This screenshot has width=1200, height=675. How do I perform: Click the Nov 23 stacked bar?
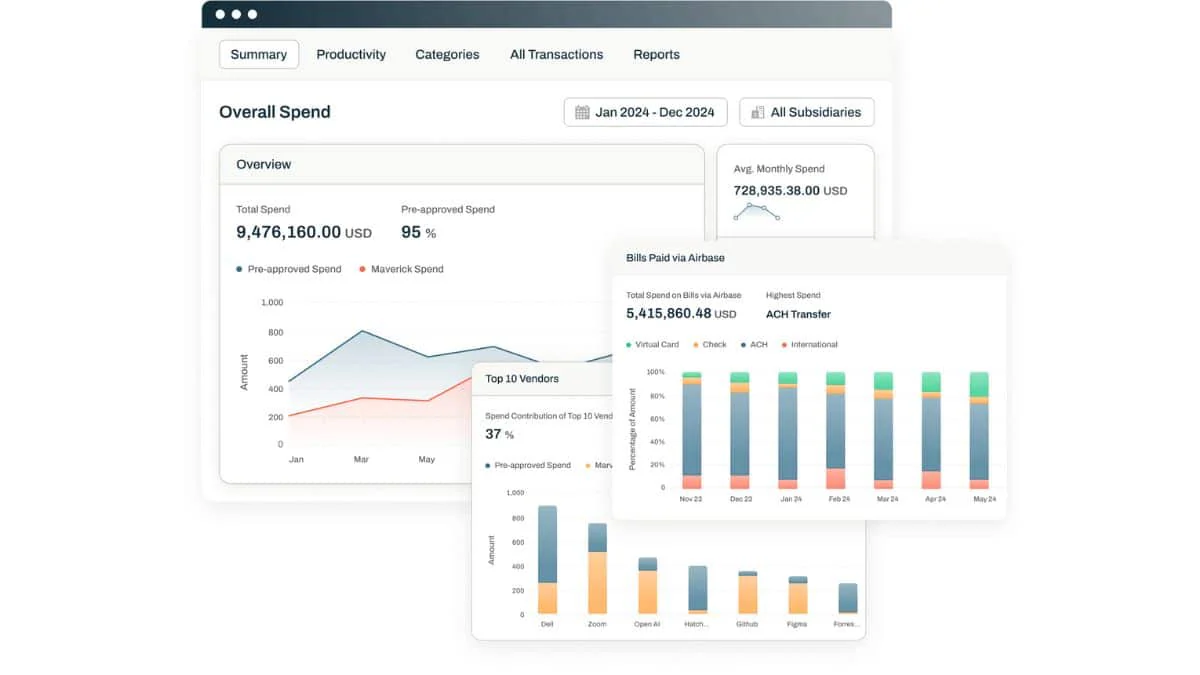pyautogui.click(x=691, y=431)
